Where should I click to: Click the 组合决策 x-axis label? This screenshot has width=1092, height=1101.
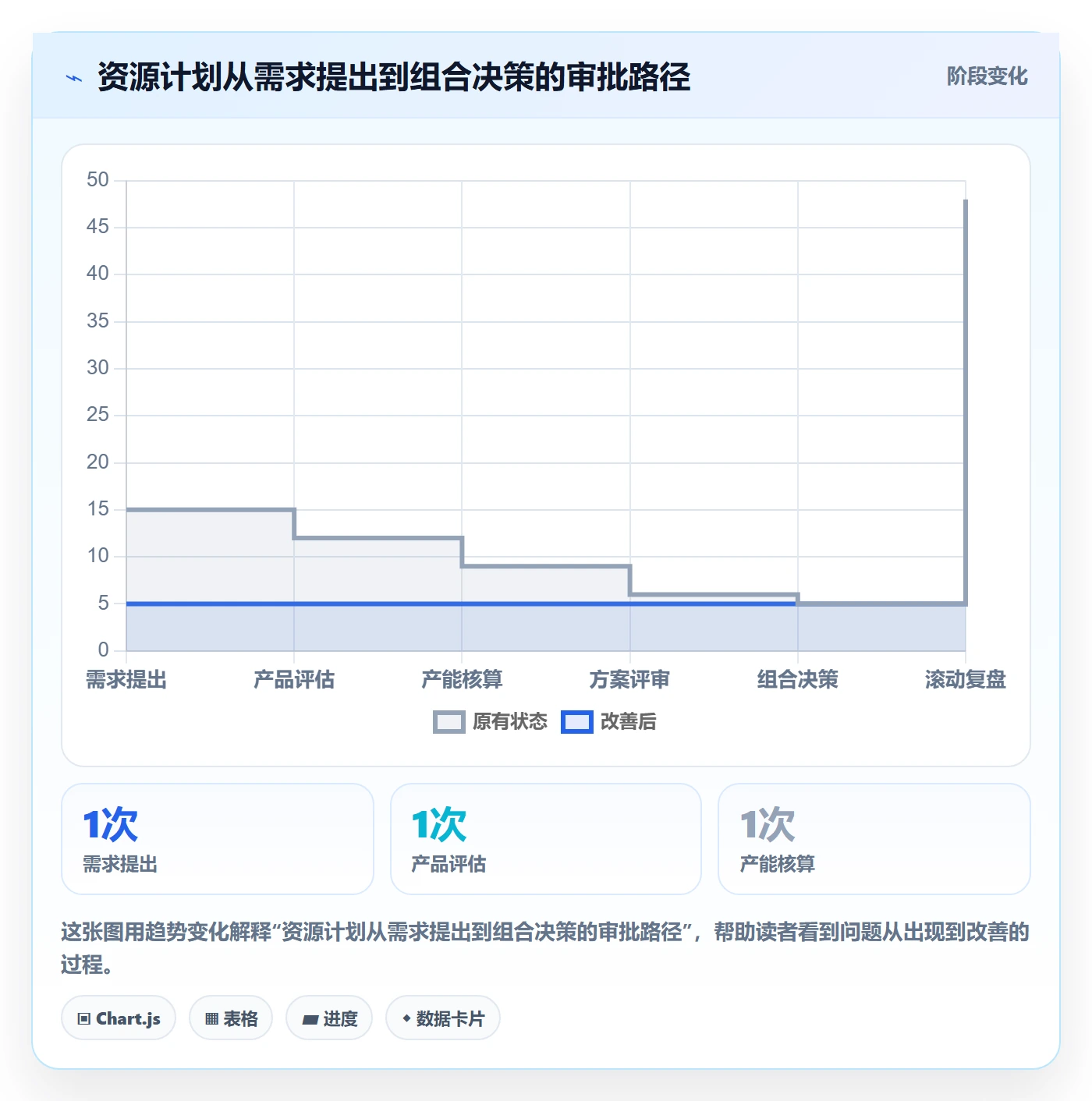(797, 680)
